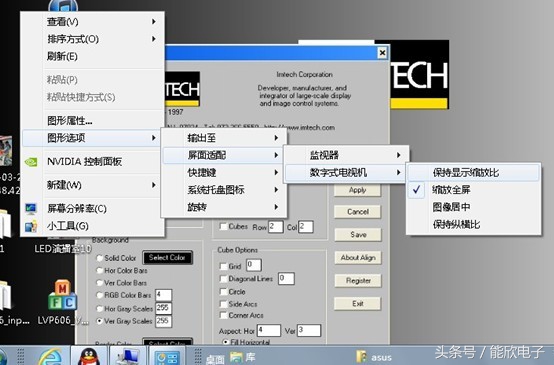Open the 旋转 submenu
Image resolution: width=554 pixels, height=365 pixels.
point(224,207)
